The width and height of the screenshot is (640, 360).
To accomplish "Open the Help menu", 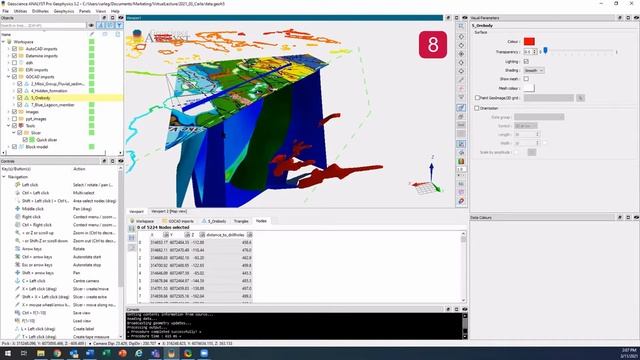I will [x=115, y=11].
